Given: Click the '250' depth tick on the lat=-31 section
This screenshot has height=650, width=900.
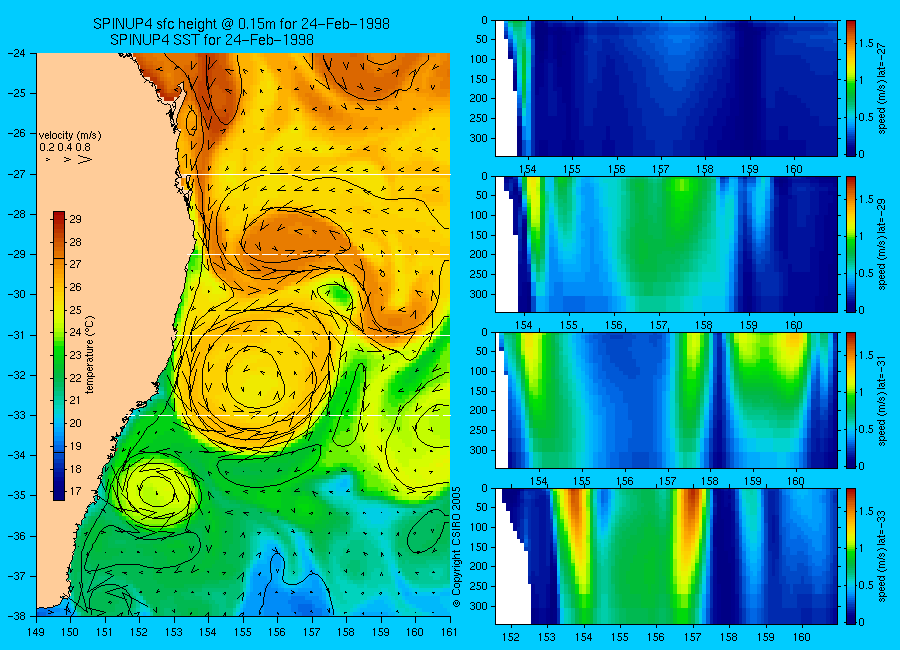Looking at the screenshot, I should point(479,430).
